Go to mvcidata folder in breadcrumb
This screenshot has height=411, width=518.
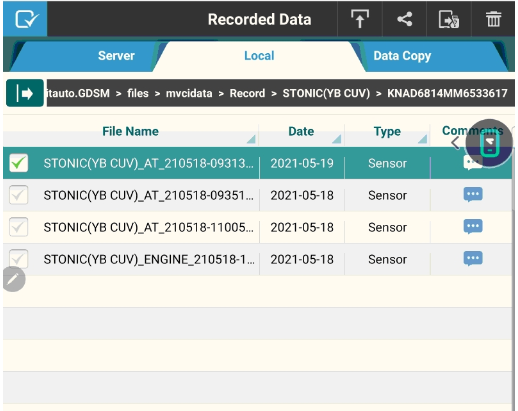coord(189,93)
